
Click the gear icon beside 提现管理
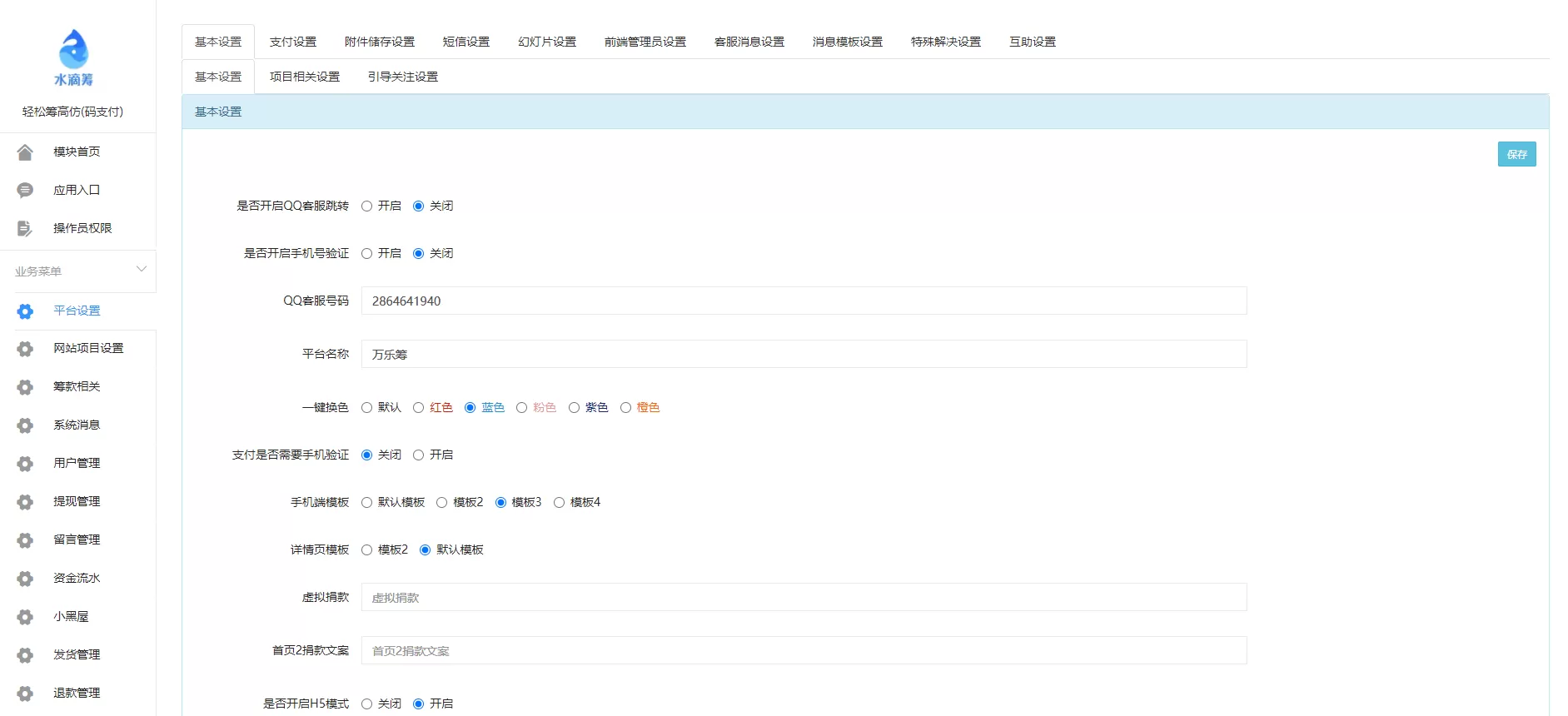click(x=25, y=502)
